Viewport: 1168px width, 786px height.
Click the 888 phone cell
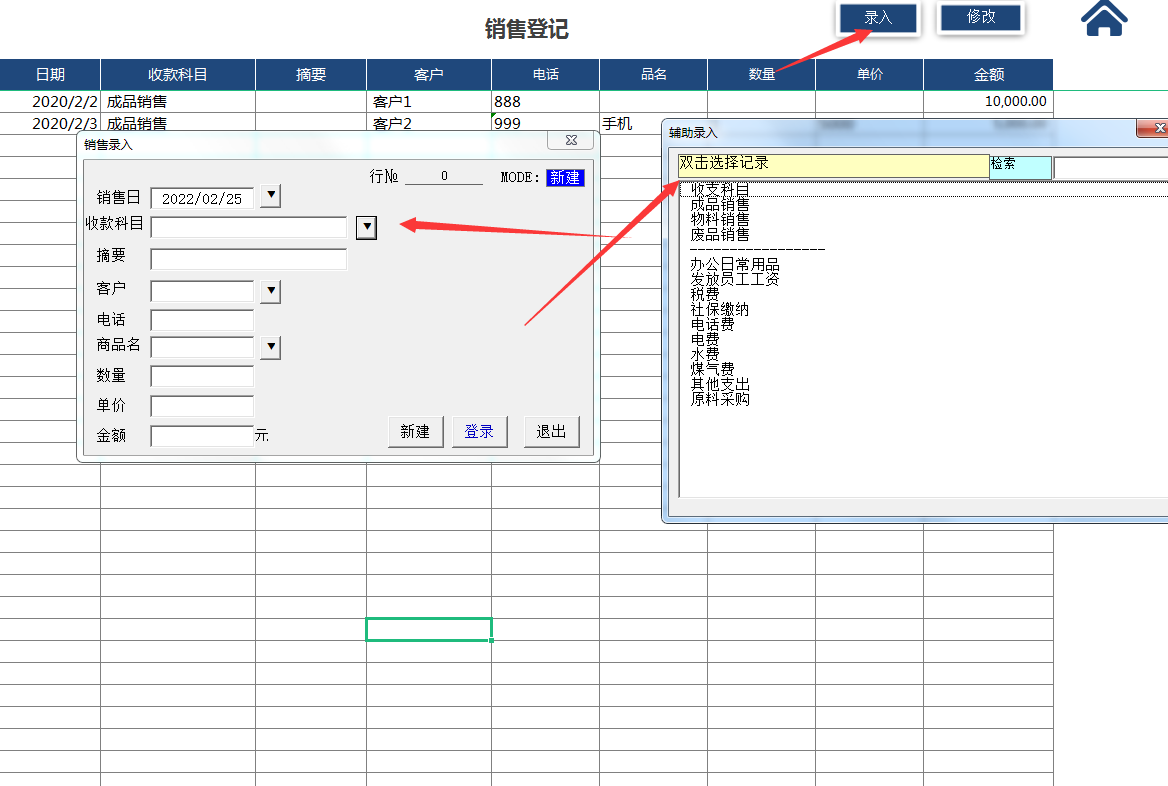coord(545,101)
